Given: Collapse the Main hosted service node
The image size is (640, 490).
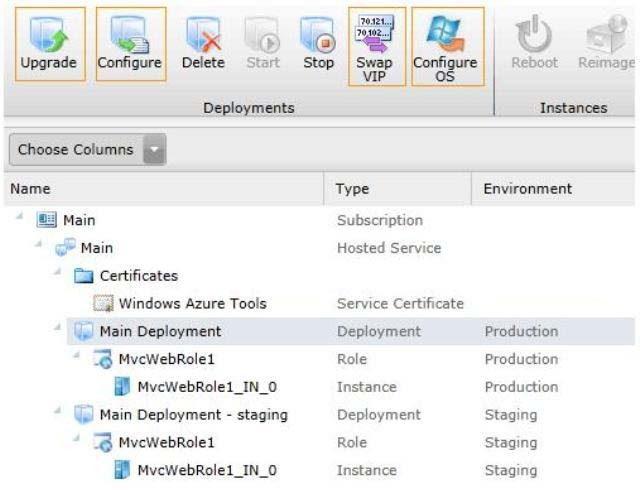Looking at the screenshot, I should [38, 244].
